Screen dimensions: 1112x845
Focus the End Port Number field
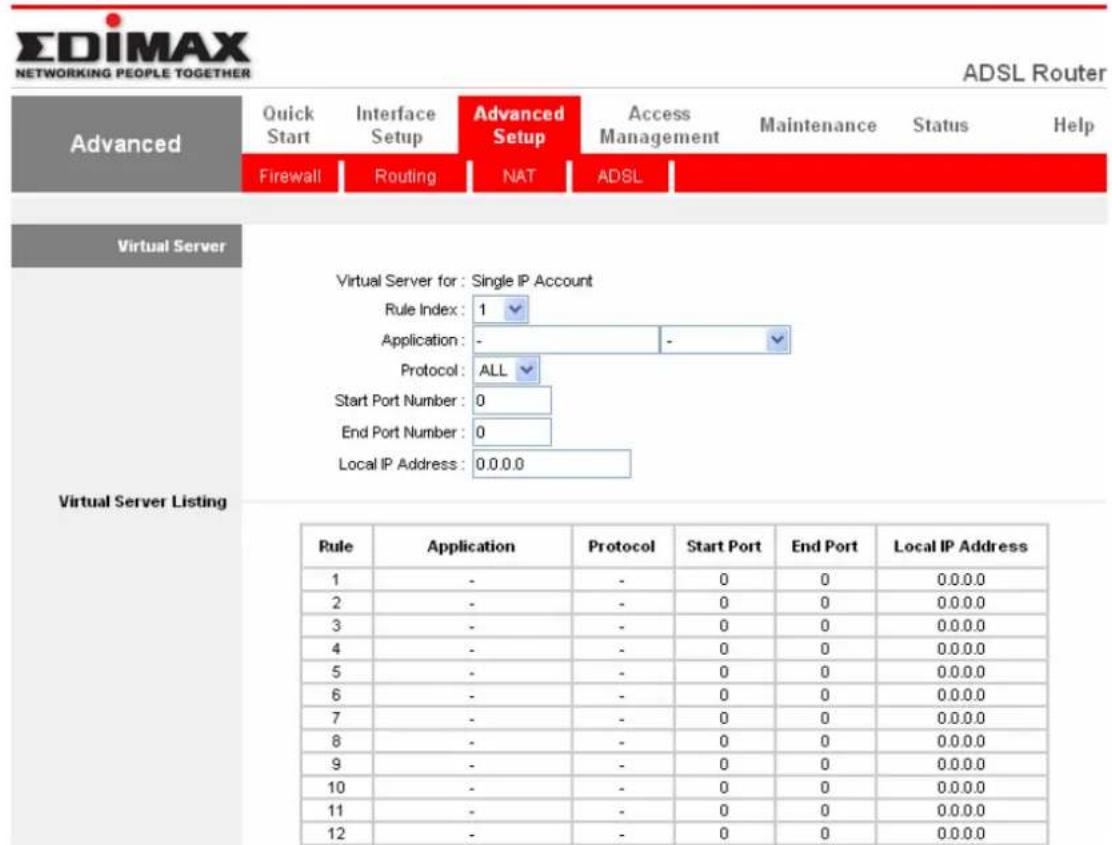tap(512, 432)
